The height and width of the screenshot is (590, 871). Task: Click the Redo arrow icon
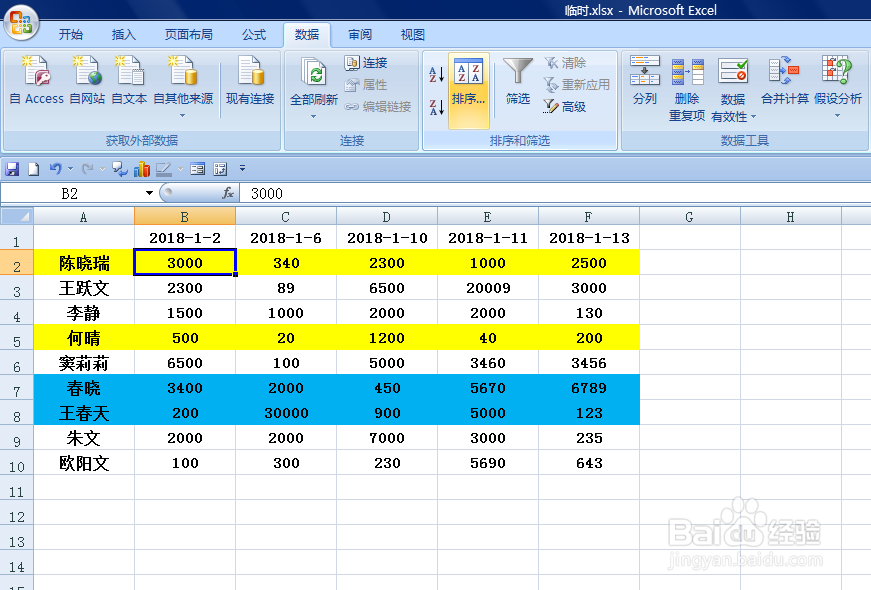87,169
